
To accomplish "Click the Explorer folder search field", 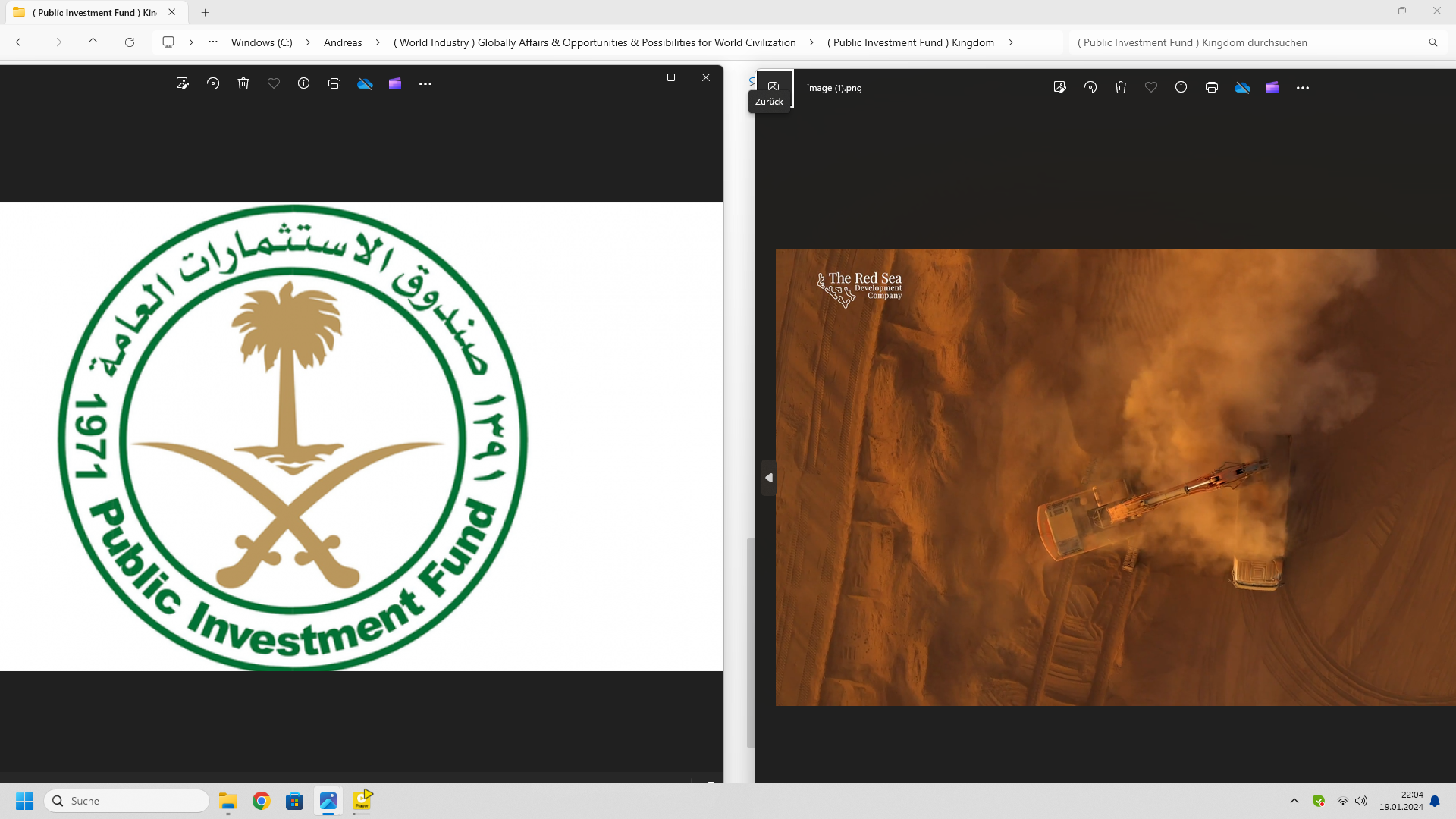I will click(x=1259, y=42).
